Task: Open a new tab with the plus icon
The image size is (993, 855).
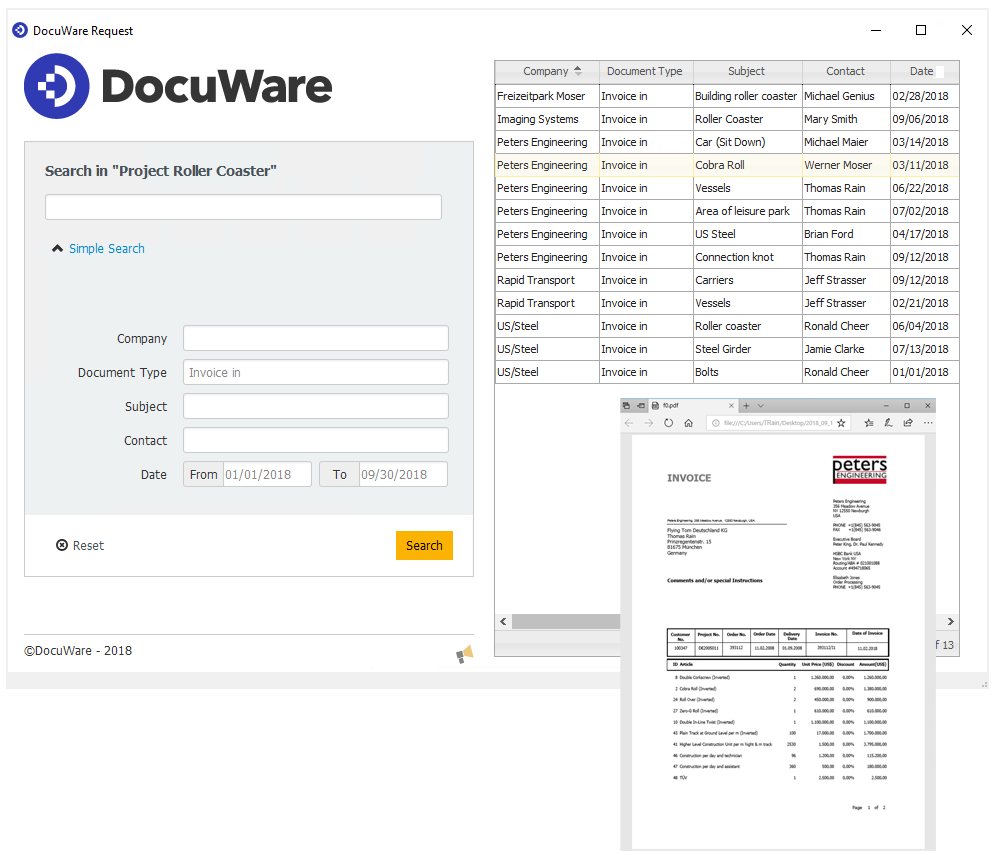Action: pyautogui.click(x=746, y=405)
